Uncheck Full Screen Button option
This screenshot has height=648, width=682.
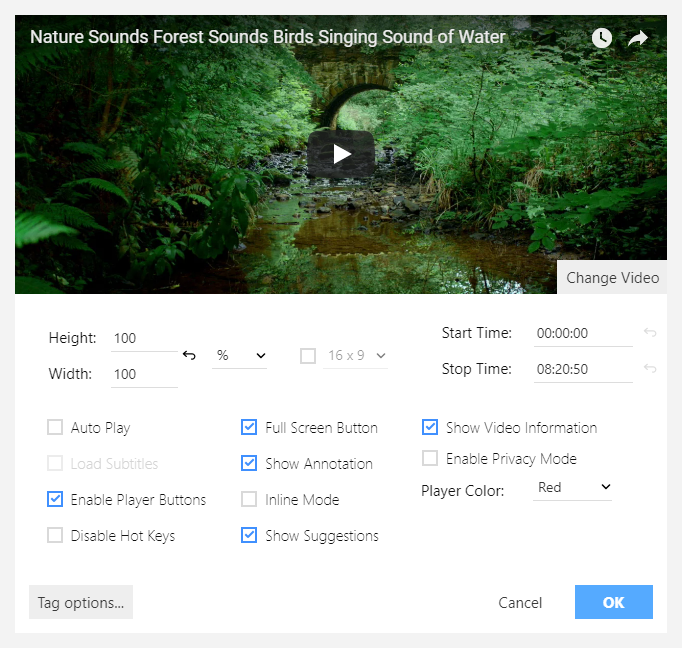click(x=249, y=428)
